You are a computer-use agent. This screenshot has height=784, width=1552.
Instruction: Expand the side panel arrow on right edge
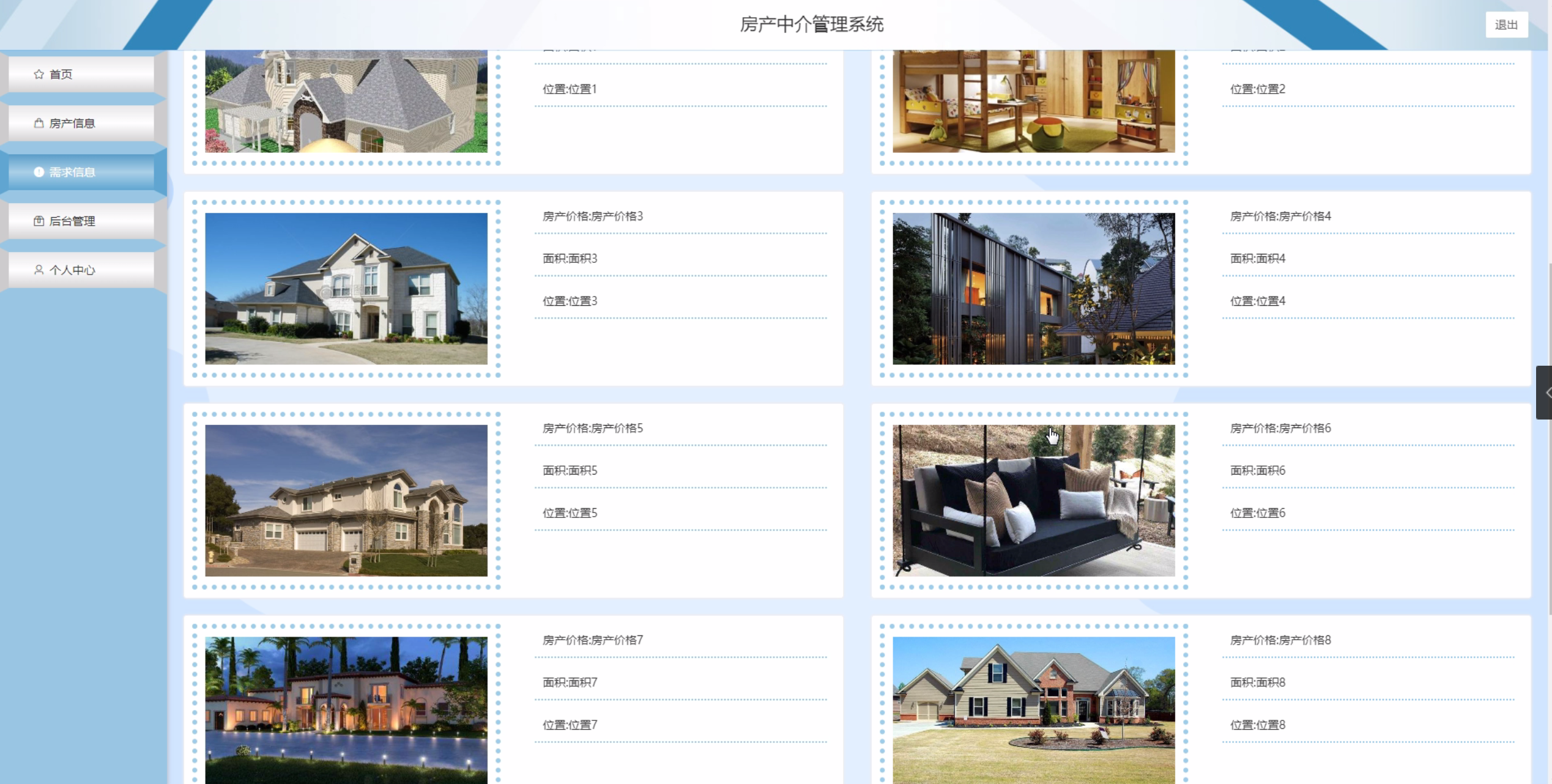point(1545,393)
